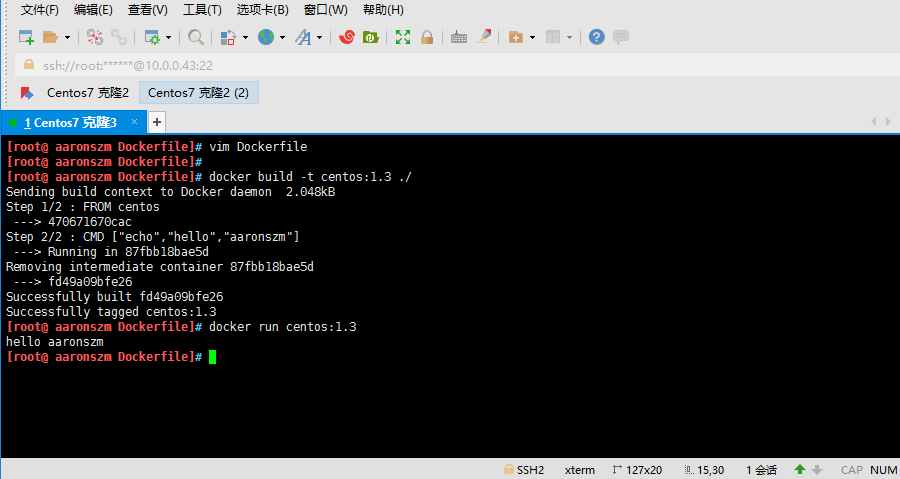The width and height of the screenshot is (900, 479).
Task: Click the SSH2 status bar entry
Action: click(x=523, y=470)
